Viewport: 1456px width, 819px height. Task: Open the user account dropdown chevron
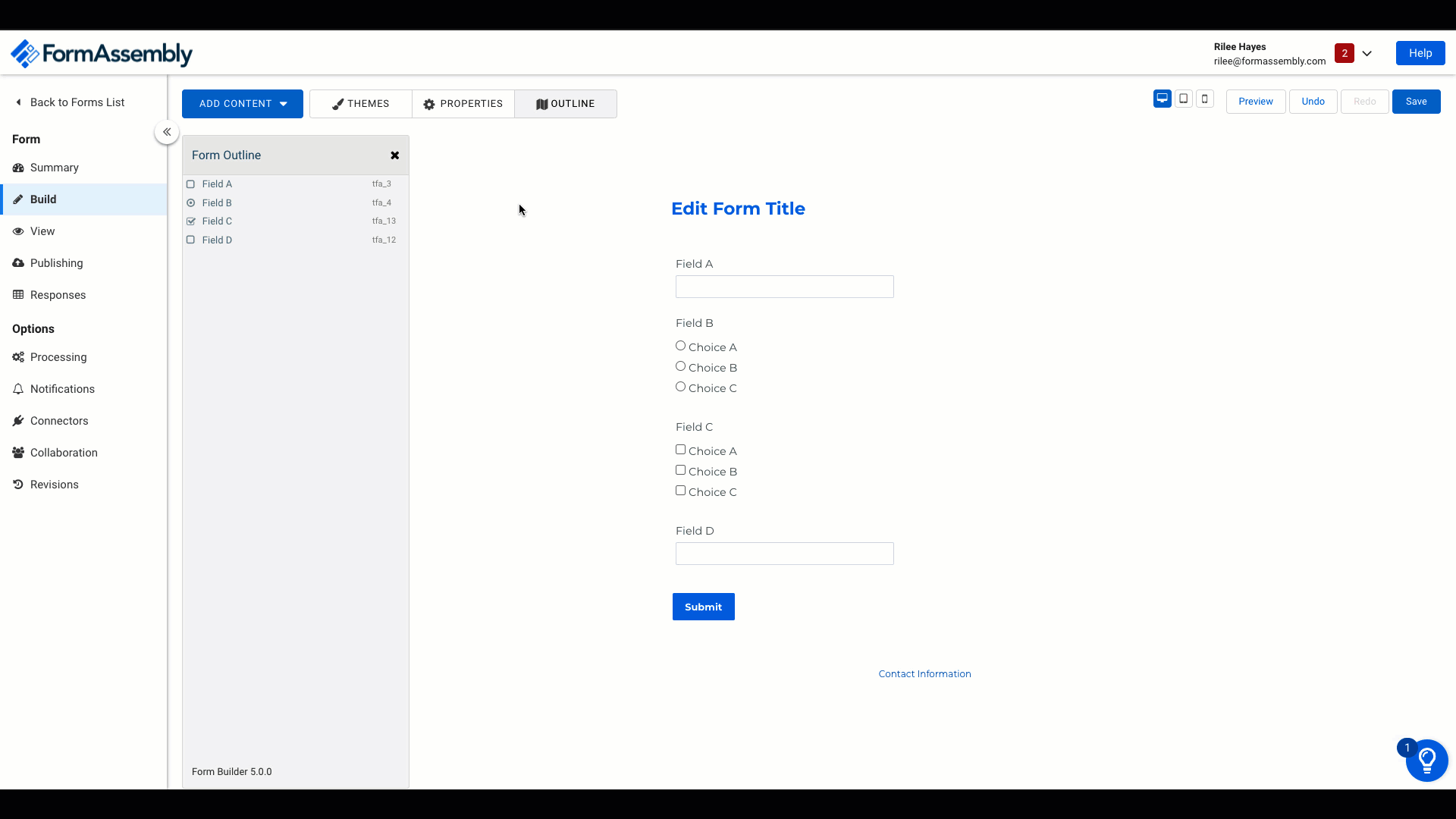tap(1367, 54)
